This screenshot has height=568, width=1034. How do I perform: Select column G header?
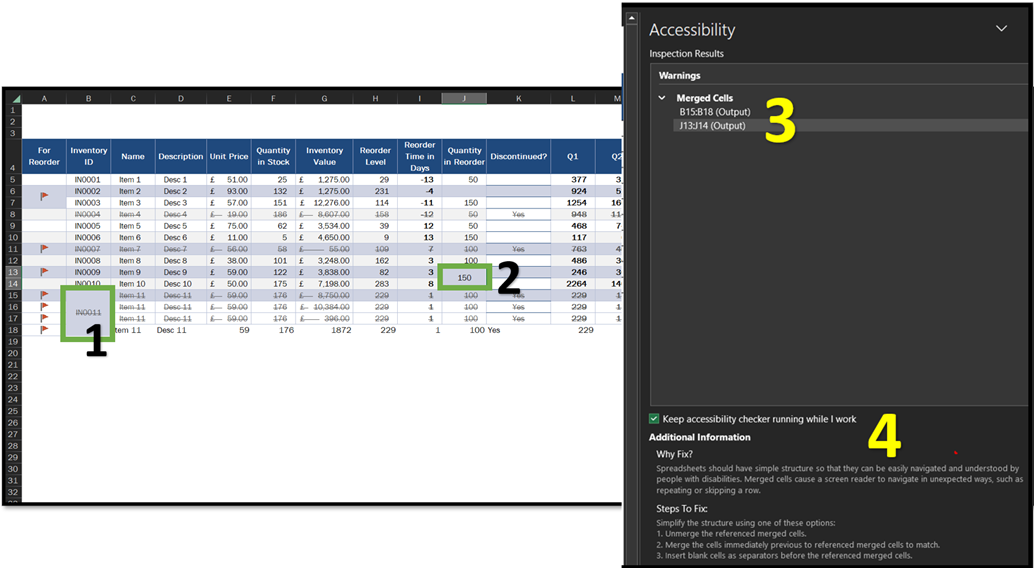(324, 99)
